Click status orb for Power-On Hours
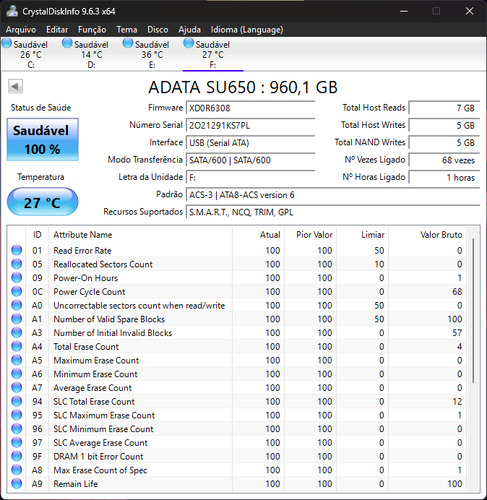The width and height of the screenshot is (487, 500). click(x=17, y=278)
